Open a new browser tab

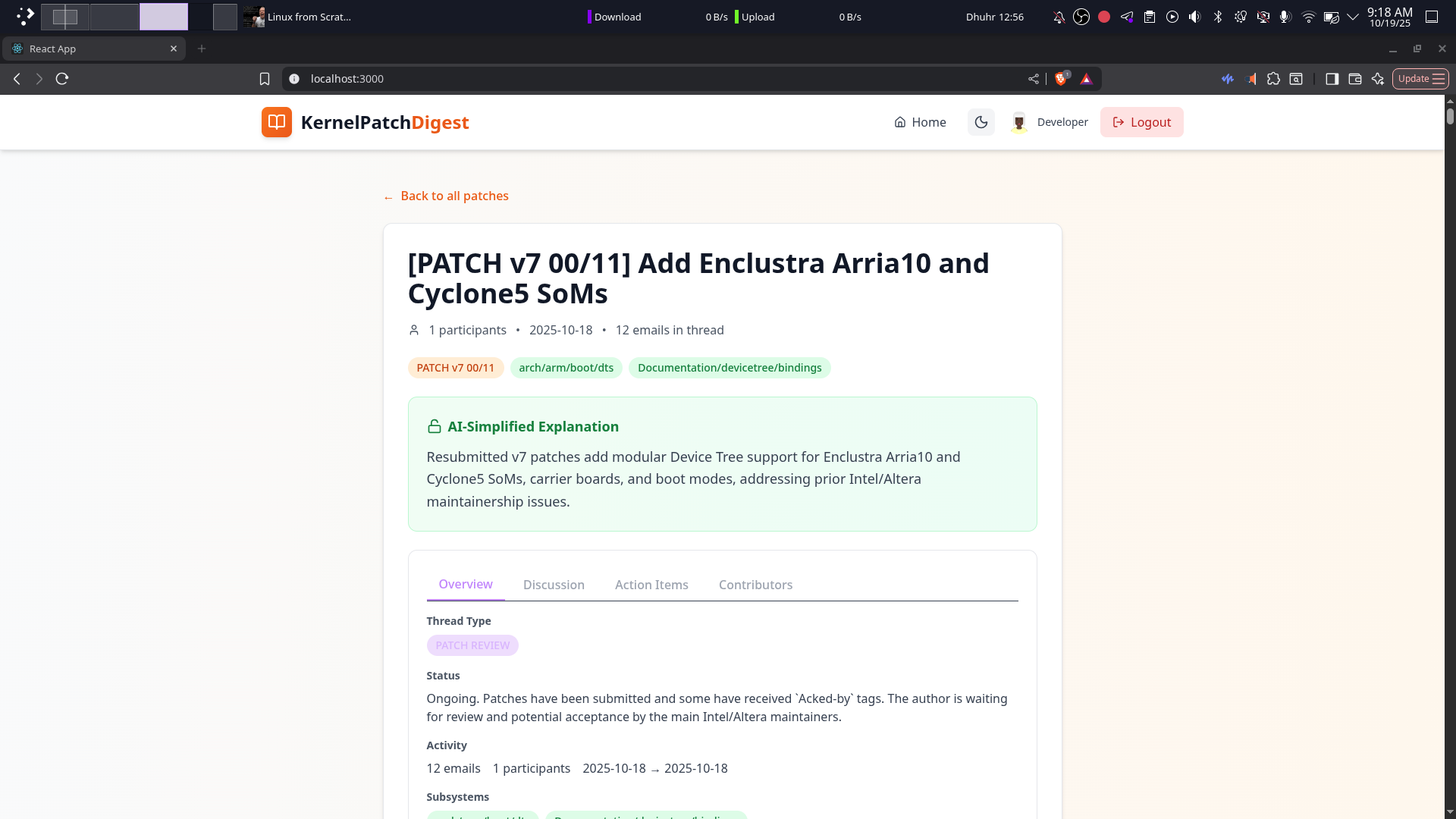tap(202, 49)
